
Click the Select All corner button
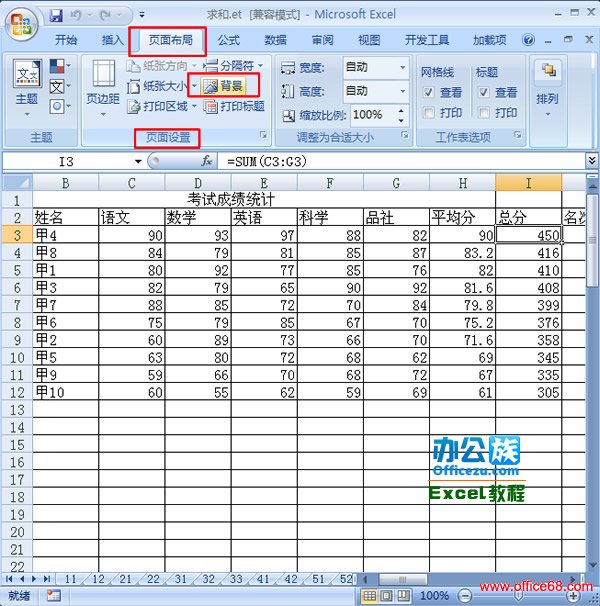[x=17, y=183]
